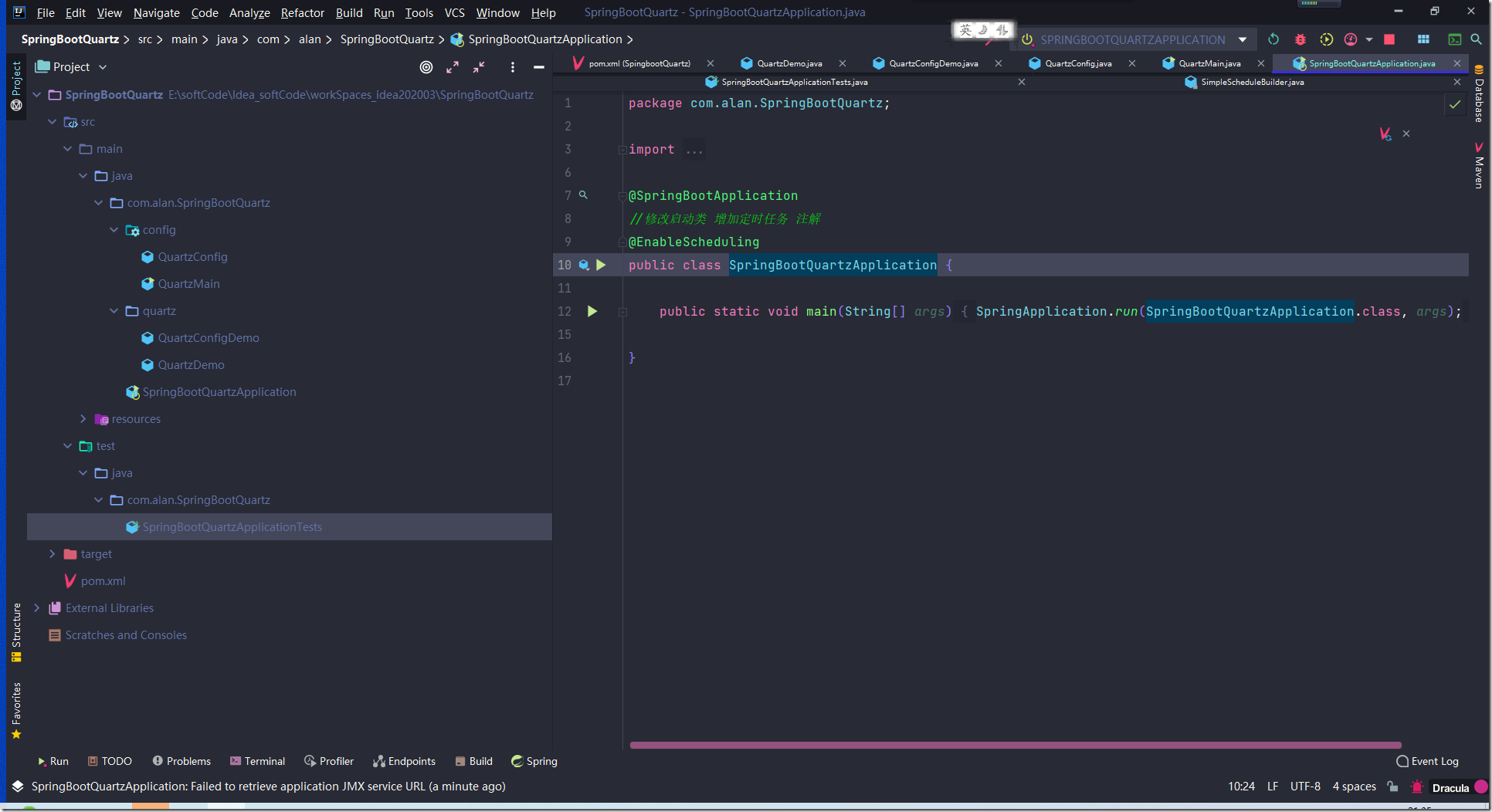Viewport: 1492px width, 812px height.
Task: Click the Spring gutter icon on line 10
Action: tap(585, 265)
